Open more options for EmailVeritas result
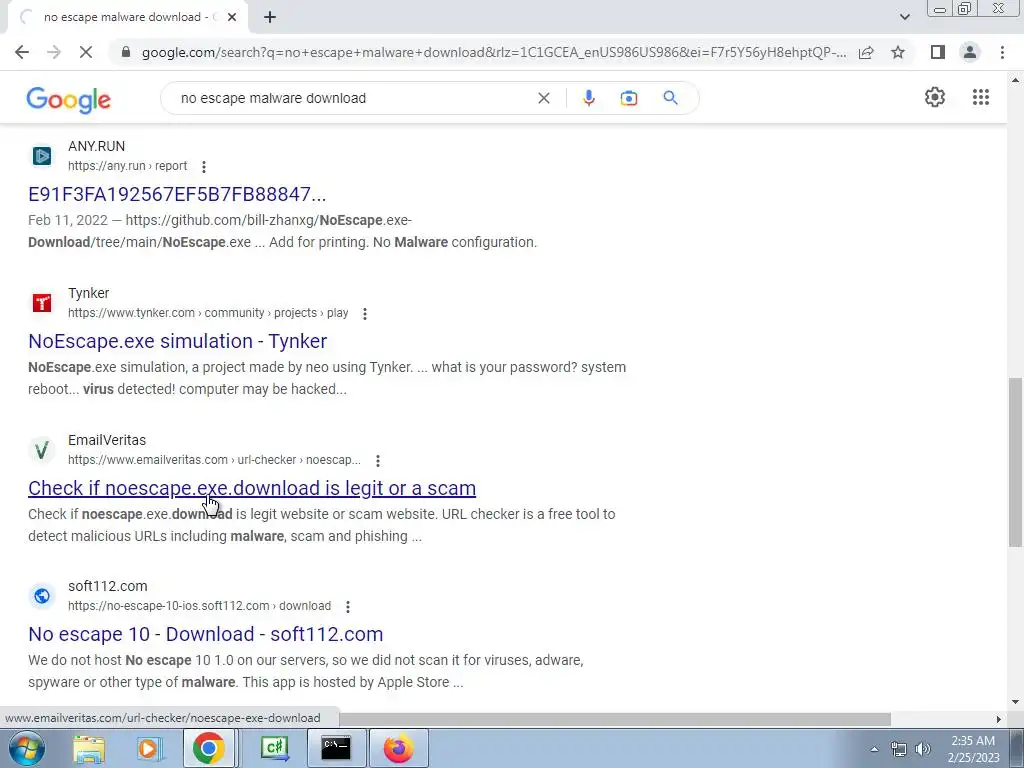The height and width of the screenshot is (768, 1024). (377, 460)
